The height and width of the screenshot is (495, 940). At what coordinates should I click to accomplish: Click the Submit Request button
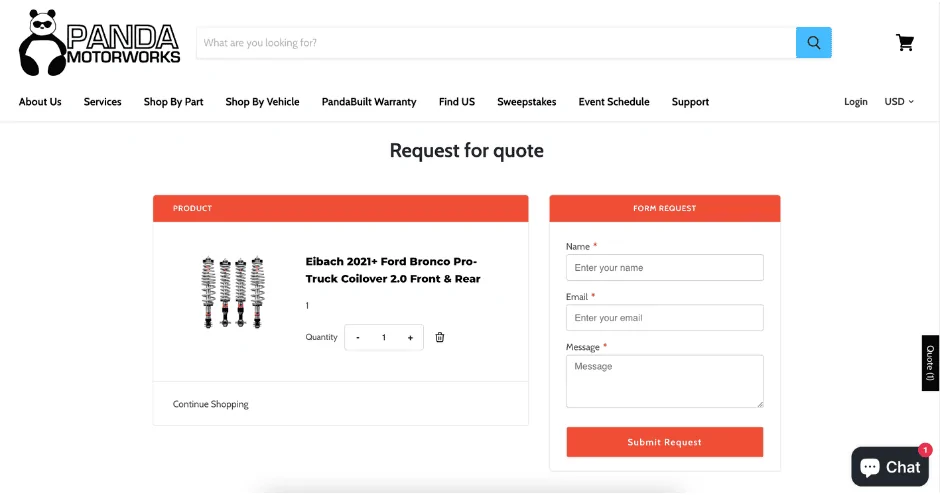[665, 442]
